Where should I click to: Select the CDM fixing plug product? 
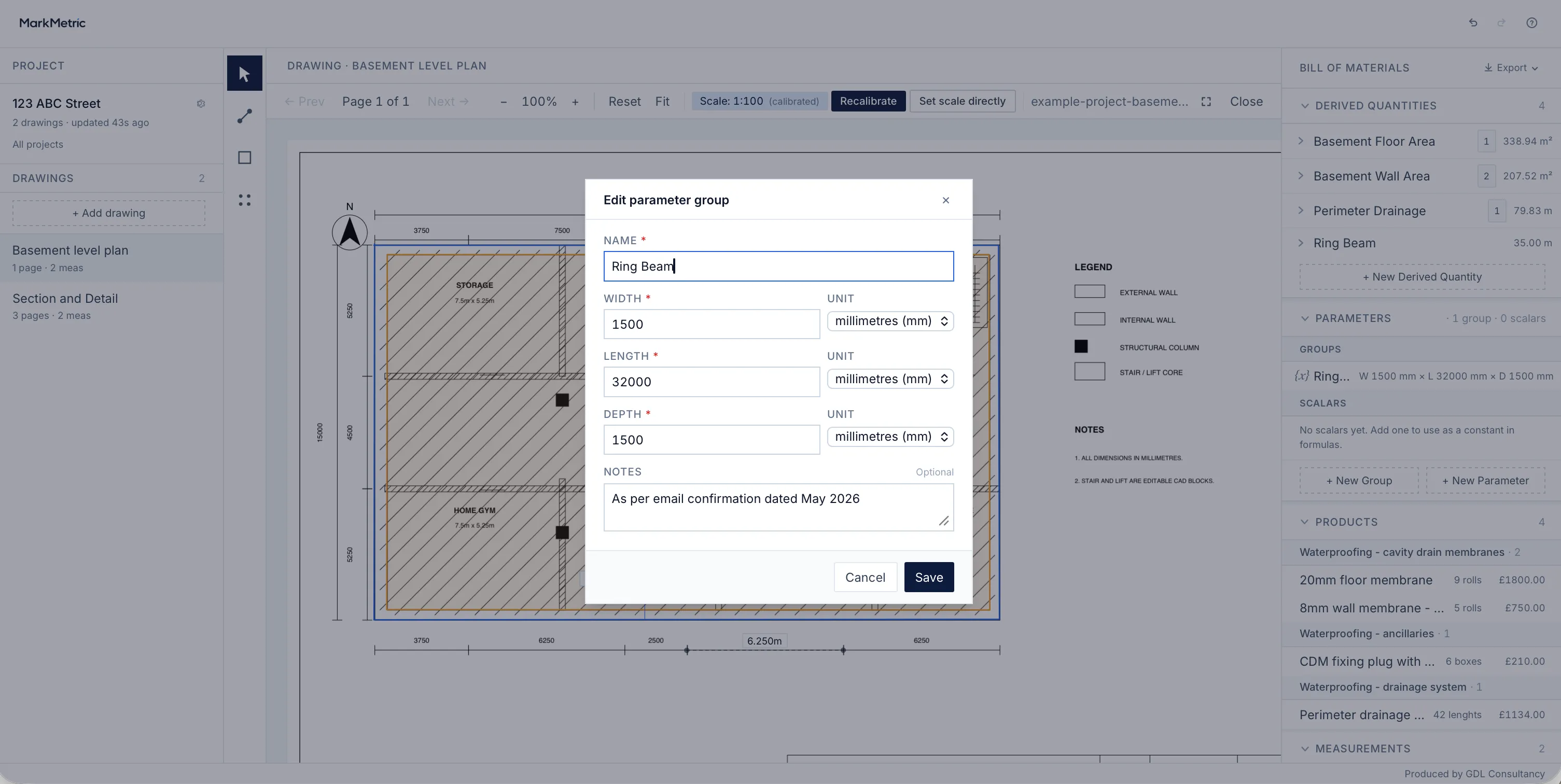coord(1421,661)
